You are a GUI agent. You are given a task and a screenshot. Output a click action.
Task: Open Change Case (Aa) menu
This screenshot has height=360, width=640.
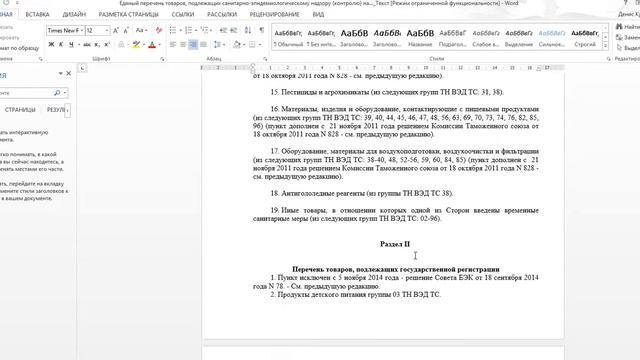[141, 30]
